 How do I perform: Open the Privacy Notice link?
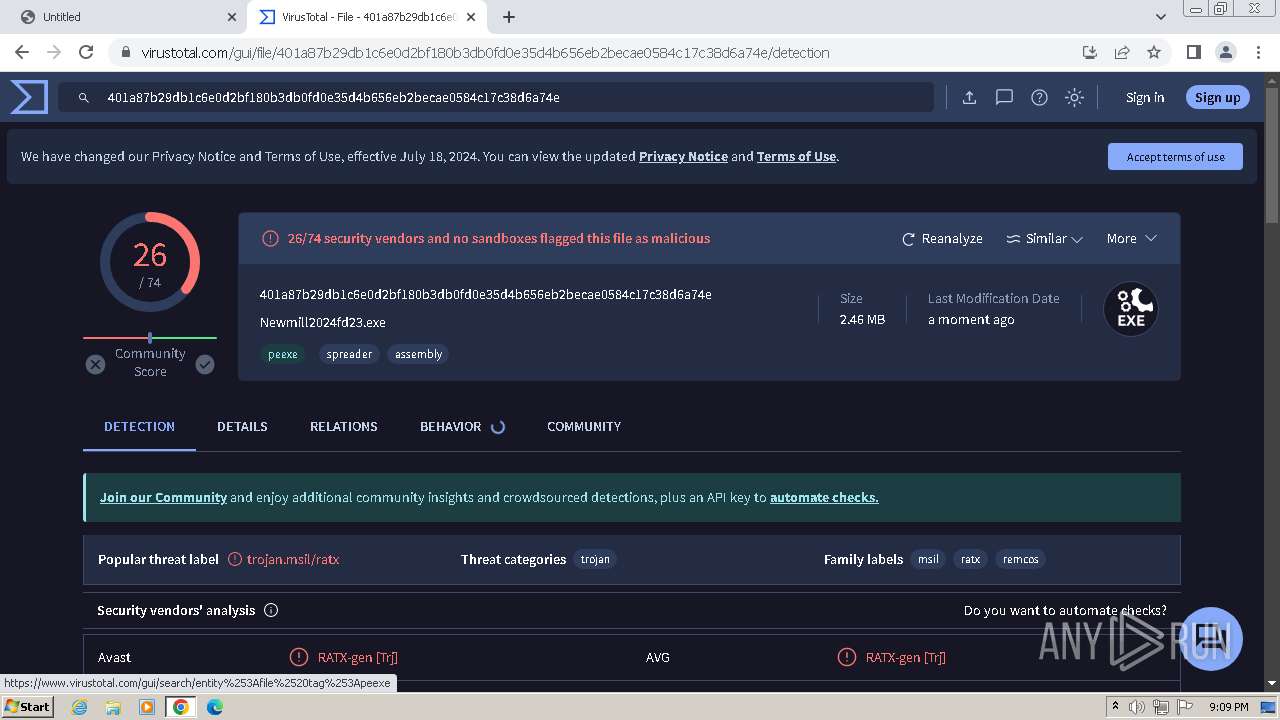tap(683, 156)
